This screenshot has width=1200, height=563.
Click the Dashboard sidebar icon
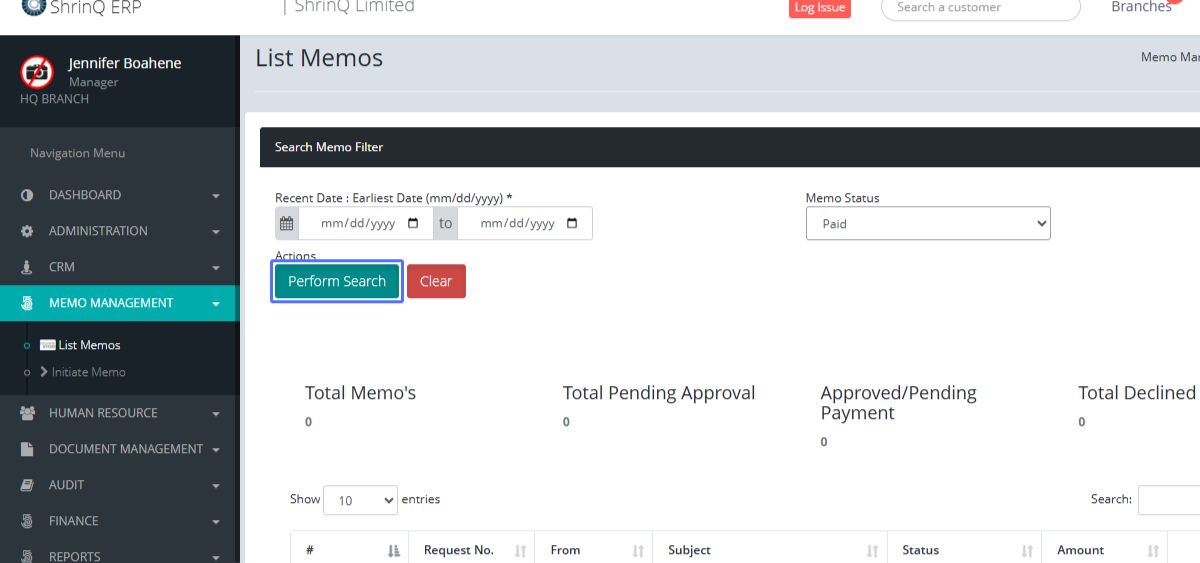27,195
